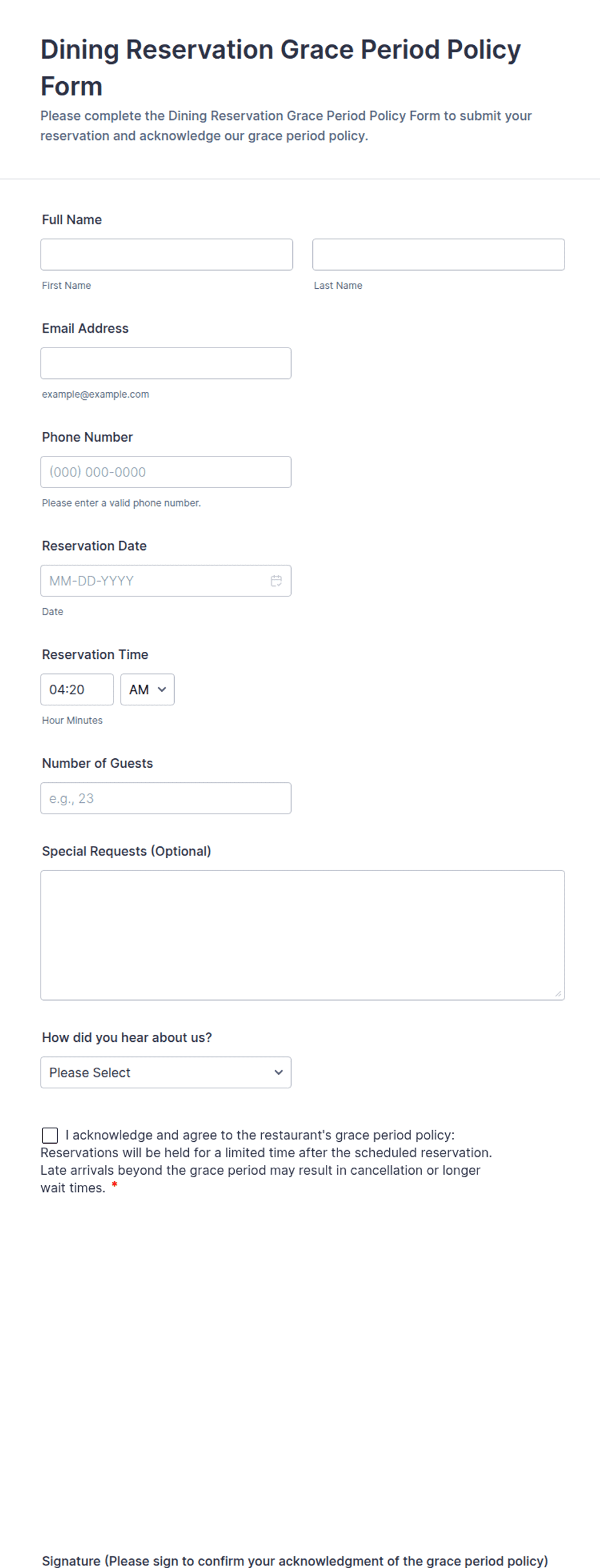Click the Email Address label
The image size is (600, 1568).
click(85, 328)
